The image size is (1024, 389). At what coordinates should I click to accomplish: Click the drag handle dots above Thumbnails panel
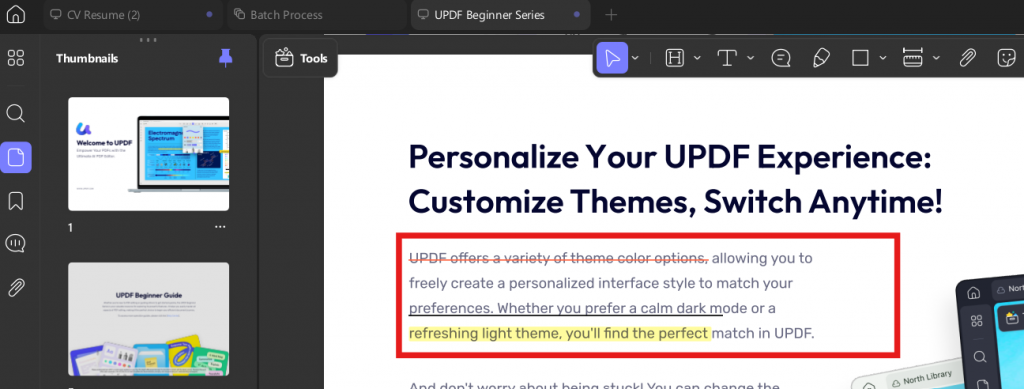coord(148,39)
